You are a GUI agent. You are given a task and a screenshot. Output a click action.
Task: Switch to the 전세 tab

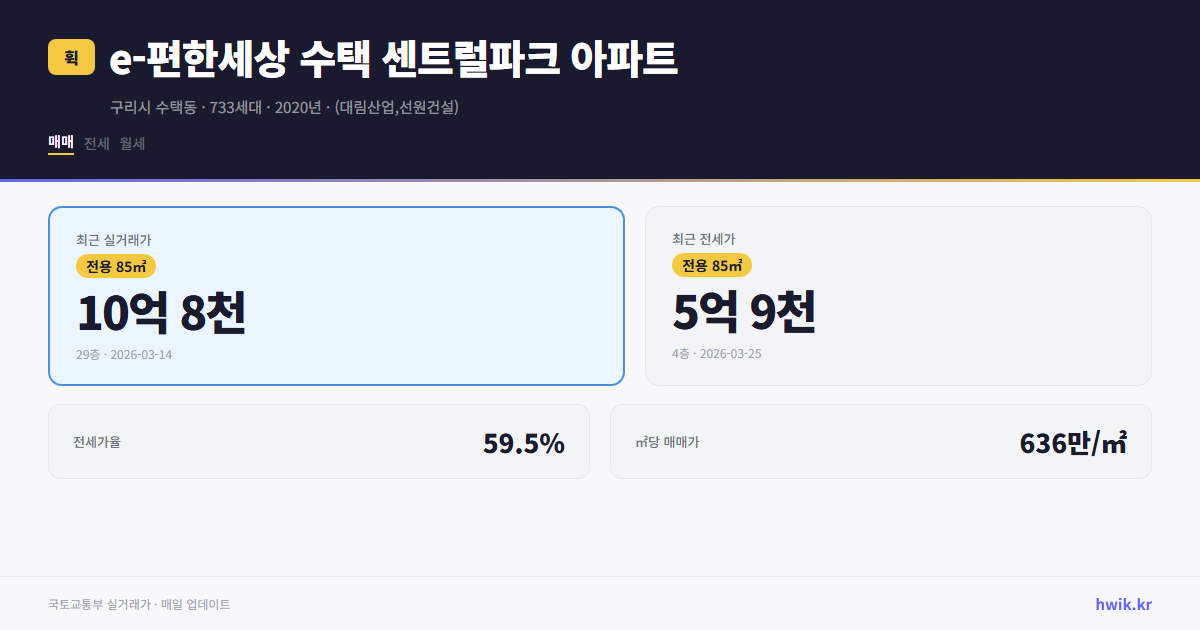pyautogui.click(x=95, y=144)
